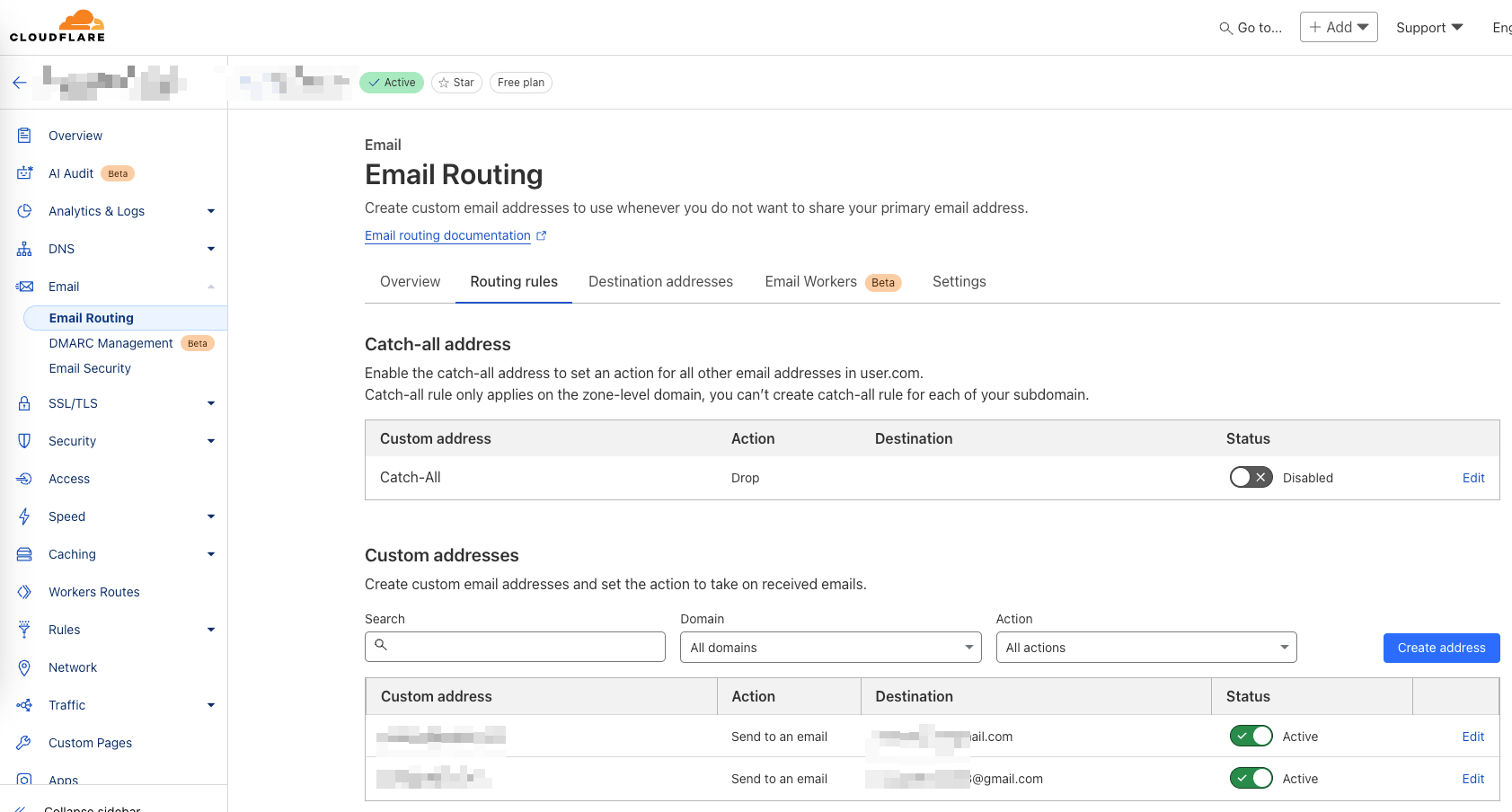
Task: Expand the Caching sidebar section
Action: pyautogui.click(x=211, y=554)
